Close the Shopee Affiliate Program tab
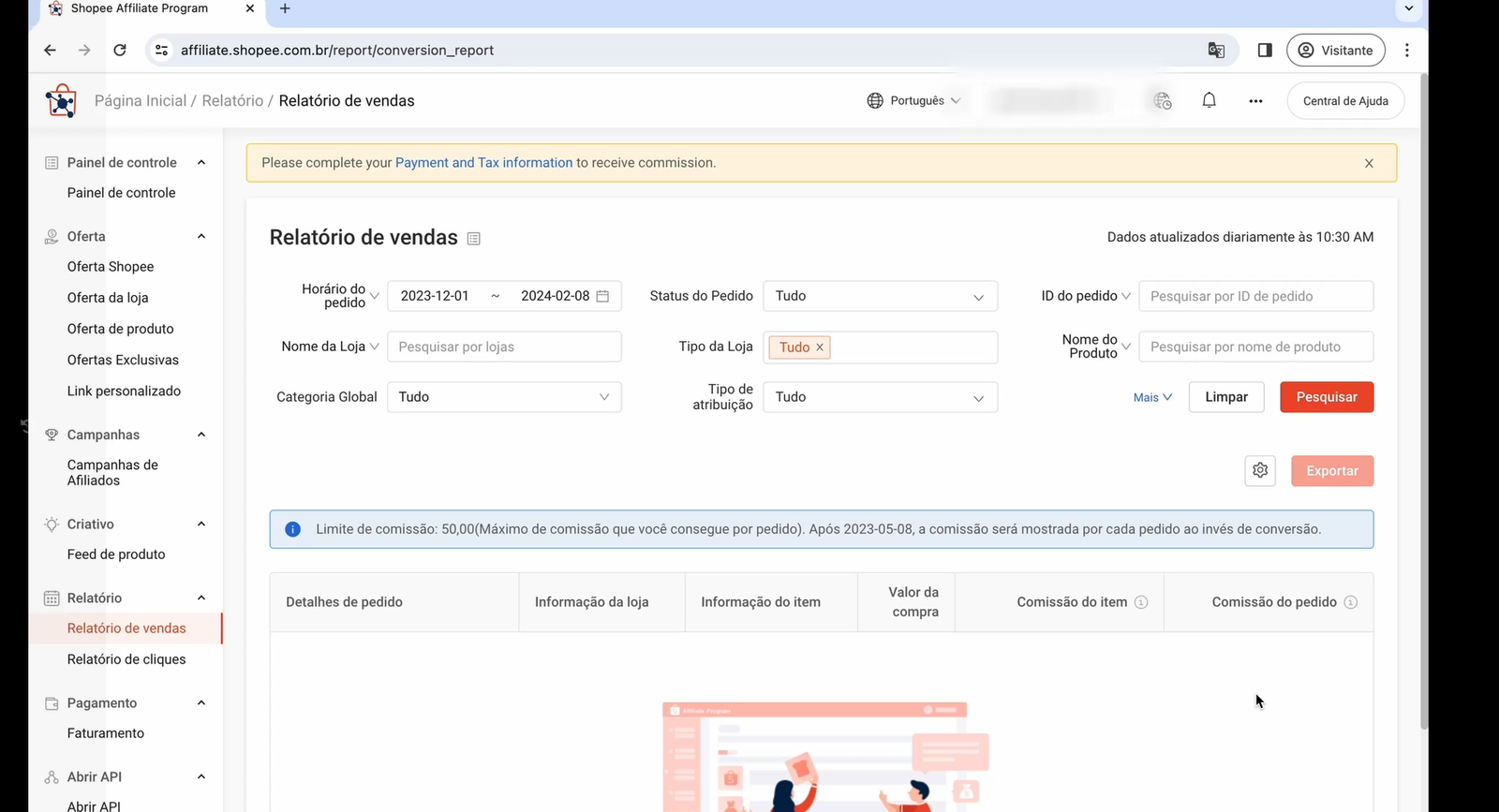 coord(249,8)
